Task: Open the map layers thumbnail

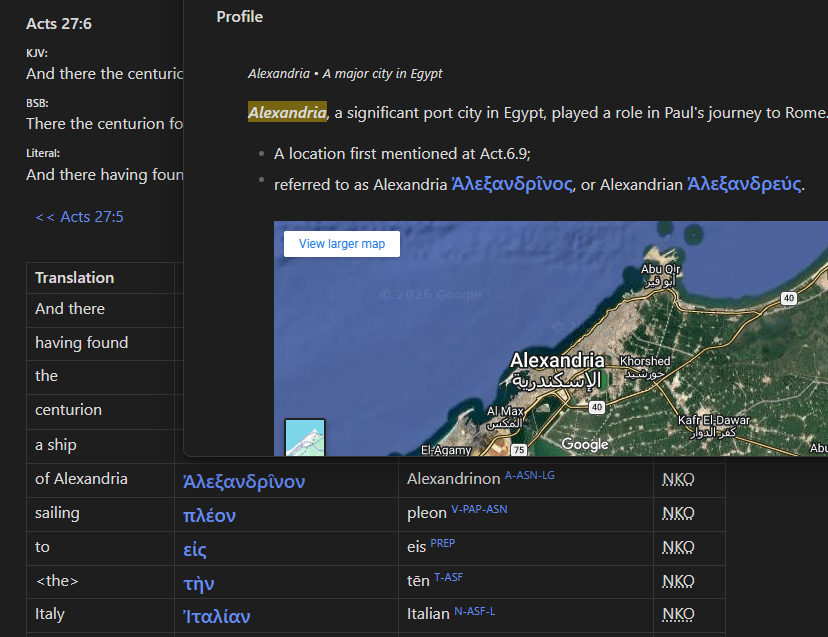Action: pyautogui.click(x=305, y=437)
